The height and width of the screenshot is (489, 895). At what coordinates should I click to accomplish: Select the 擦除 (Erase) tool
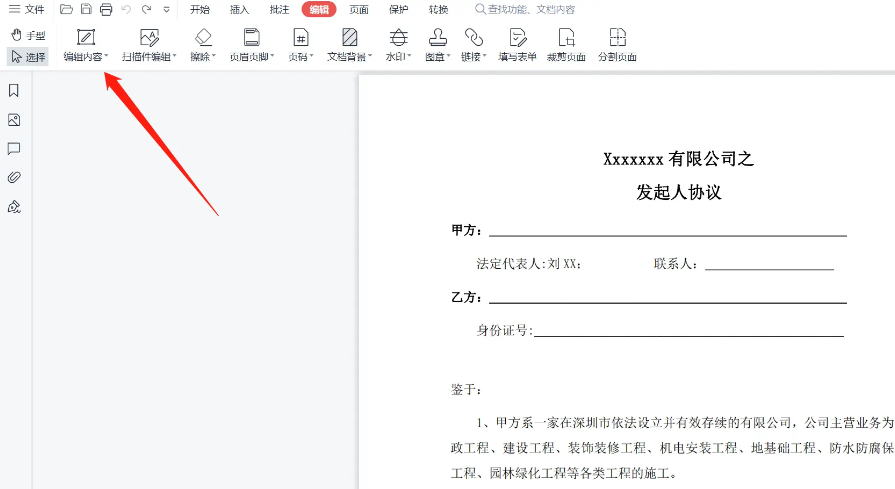(203, 45)
